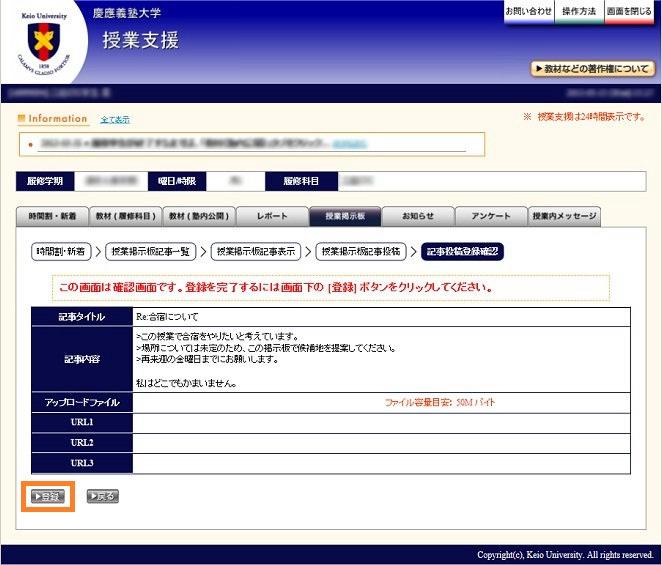
Task: Go to 授業掲示板記事投稿 breadcrumb step
Action: click(363, 252)
